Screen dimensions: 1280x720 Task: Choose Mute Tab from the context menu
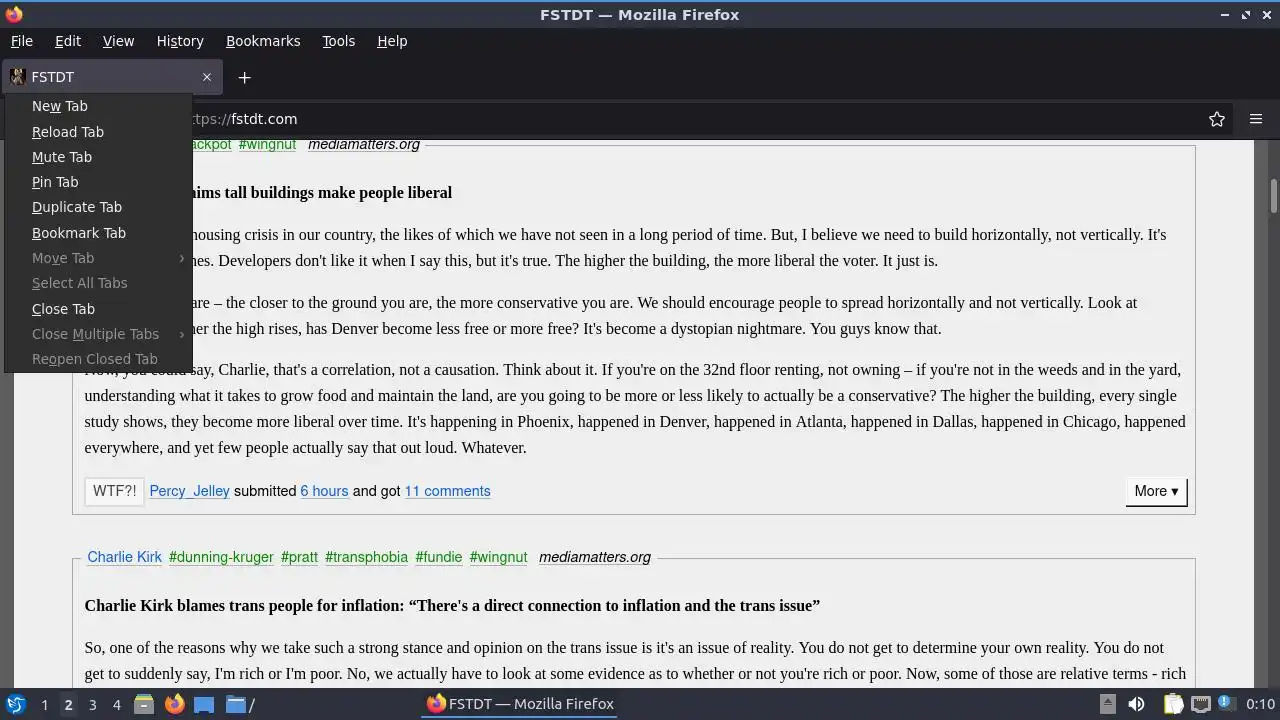98,157
